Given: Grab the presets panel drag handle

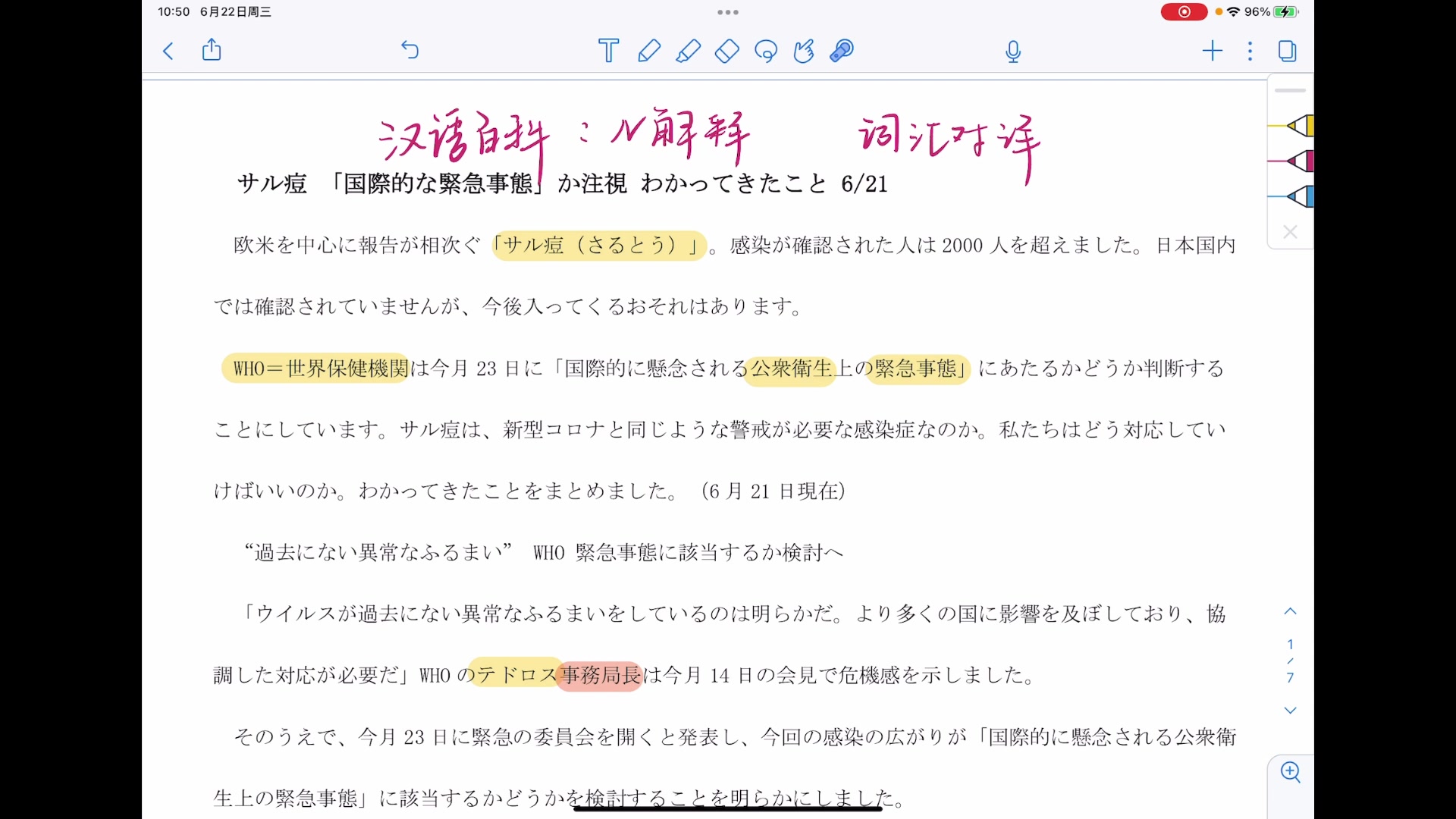Looking at the screenshot, I should click(x=1290, y=90).
